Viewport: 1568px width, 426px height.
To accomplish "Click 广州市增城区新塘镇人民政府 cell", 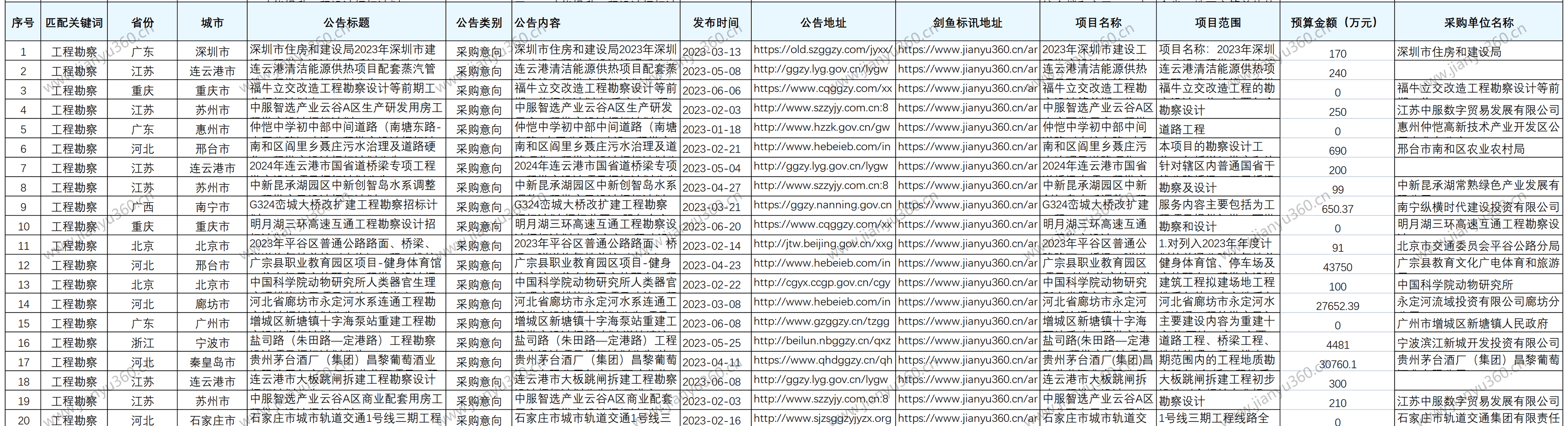I will [1479, 323].
